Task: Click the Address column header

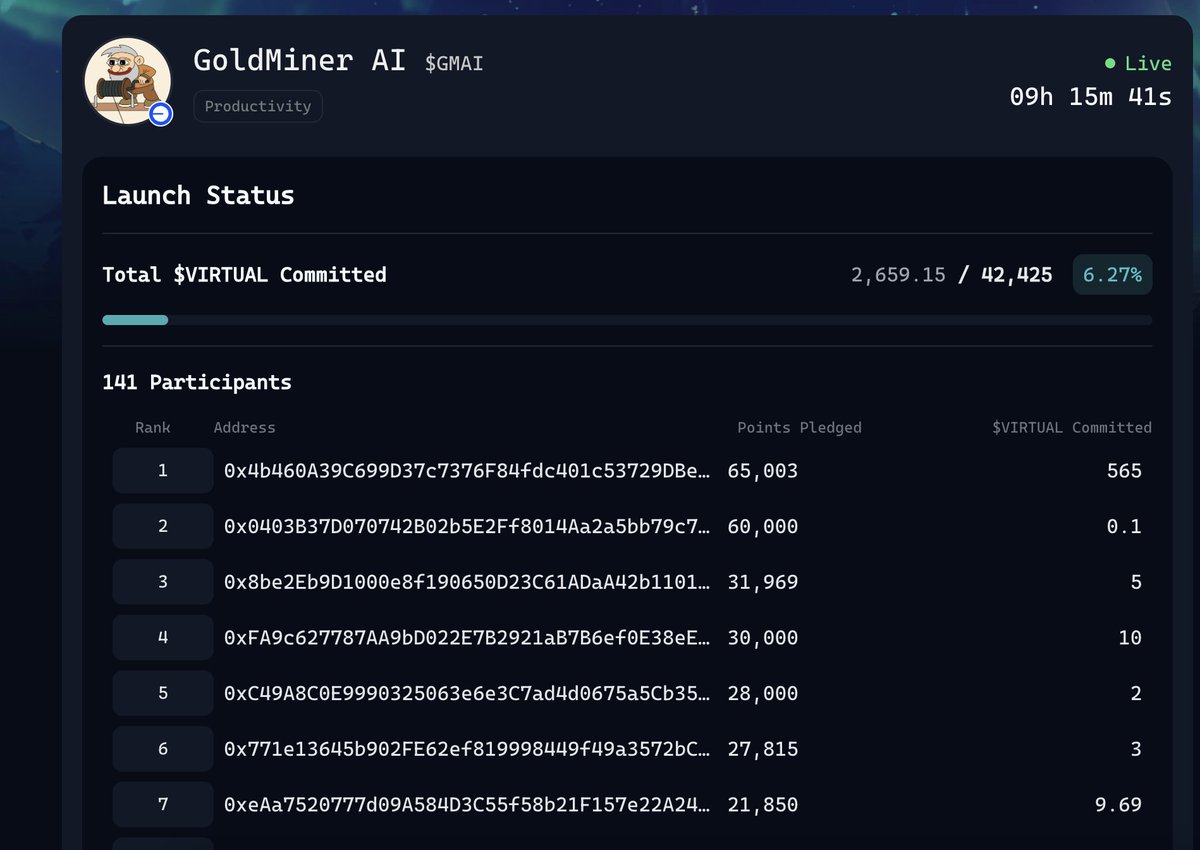Action: tap(244, 427)
